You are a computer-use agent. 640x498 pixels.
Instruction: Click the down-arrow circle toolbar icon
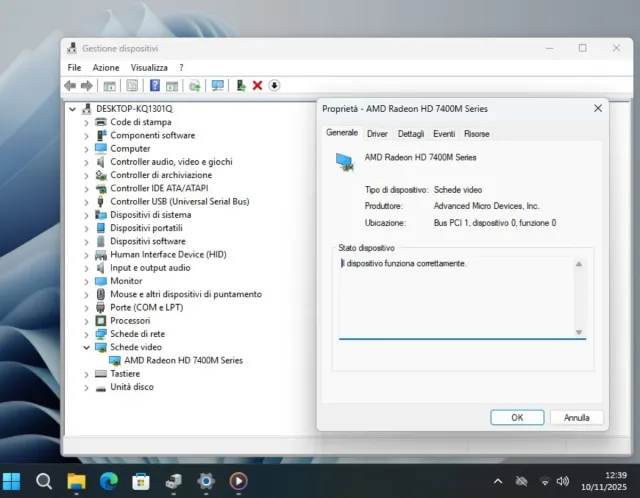[x=275, y=86]
